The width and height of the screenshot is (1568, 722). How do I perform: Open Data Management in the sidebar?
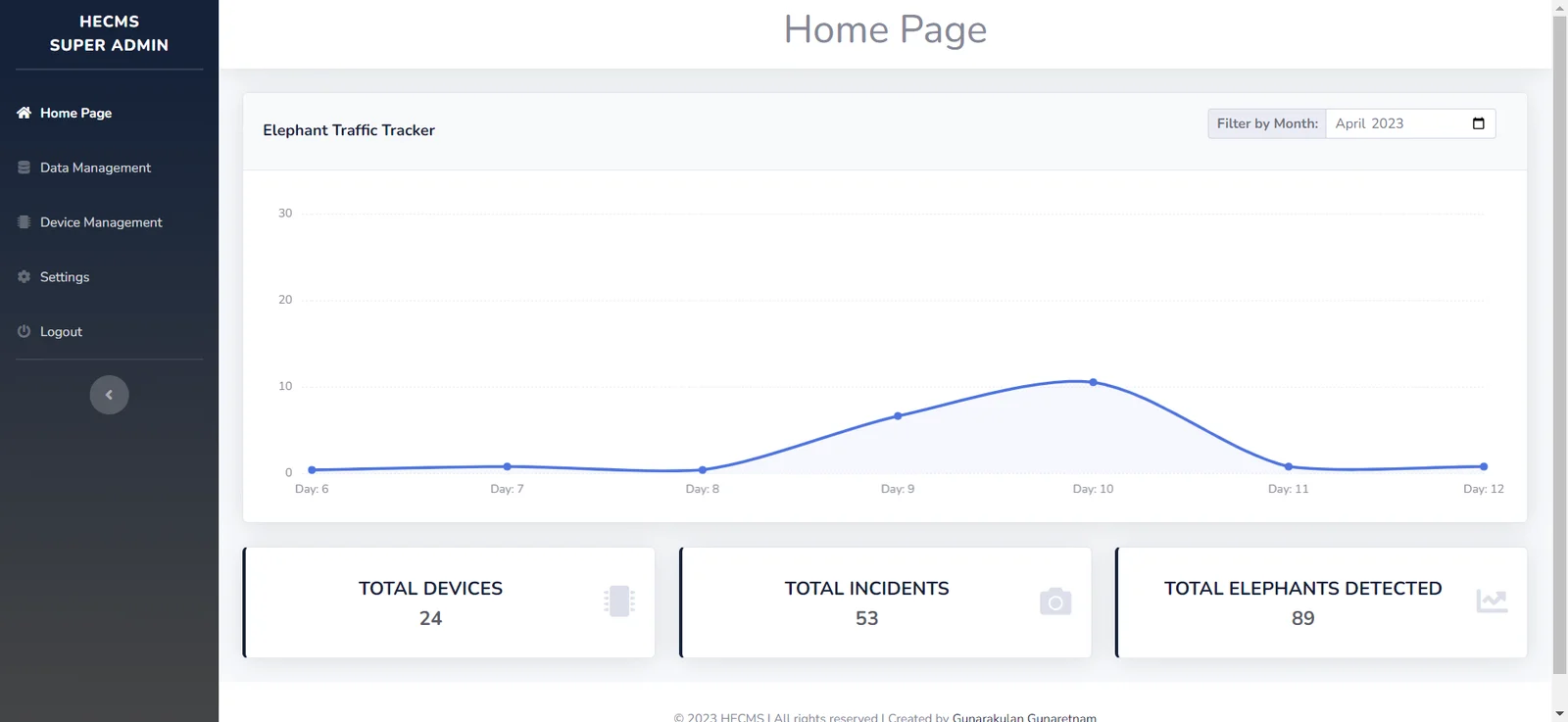(95, 168)
